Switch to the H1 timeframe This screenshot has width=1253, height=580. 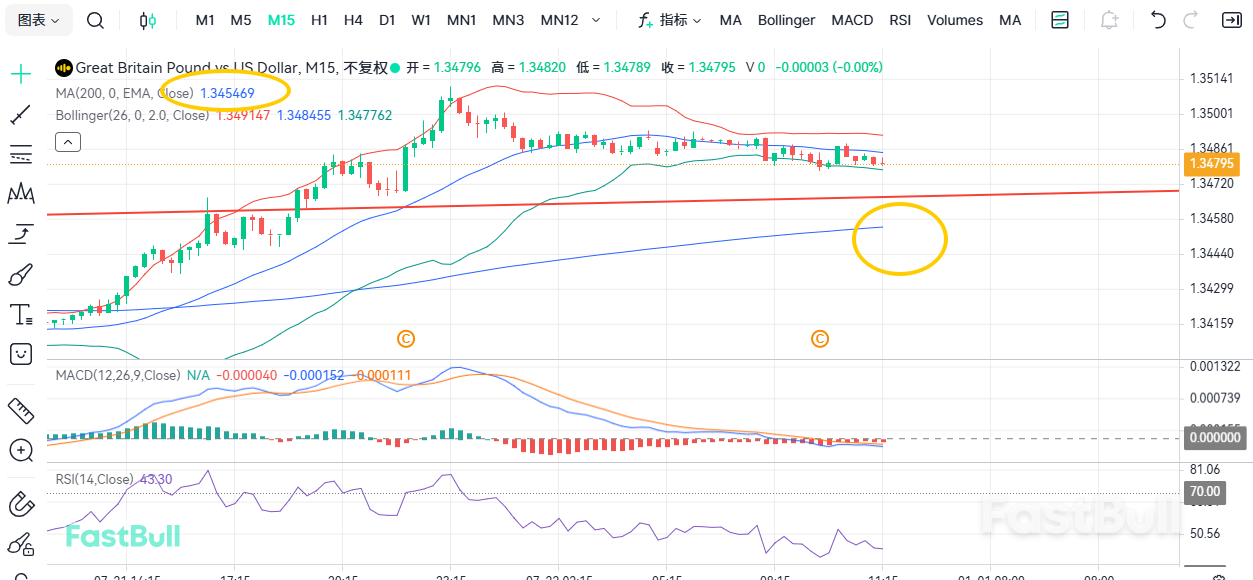[x=319, y=20]
